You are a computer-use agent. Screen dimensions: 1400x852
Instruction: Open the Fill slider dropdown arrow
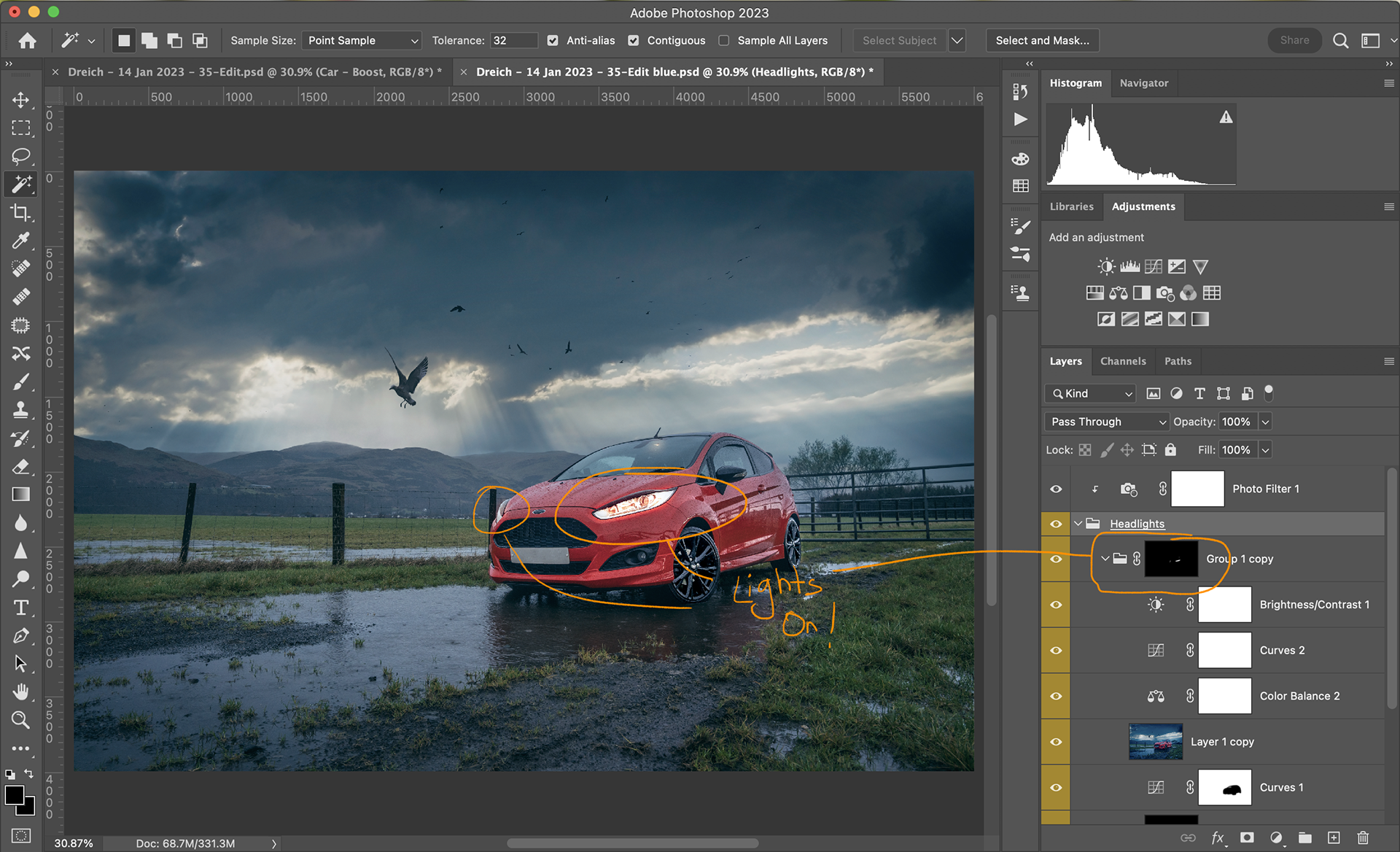click(x=1266, y=450)
